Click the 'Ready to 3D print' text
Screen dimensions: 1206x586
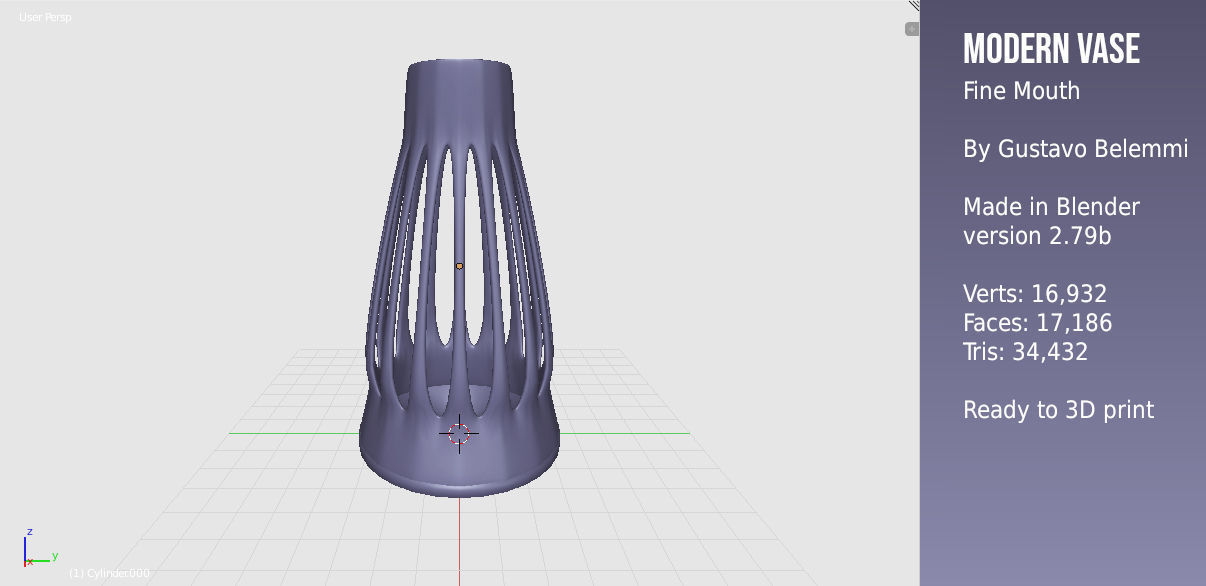point(1058,410)
